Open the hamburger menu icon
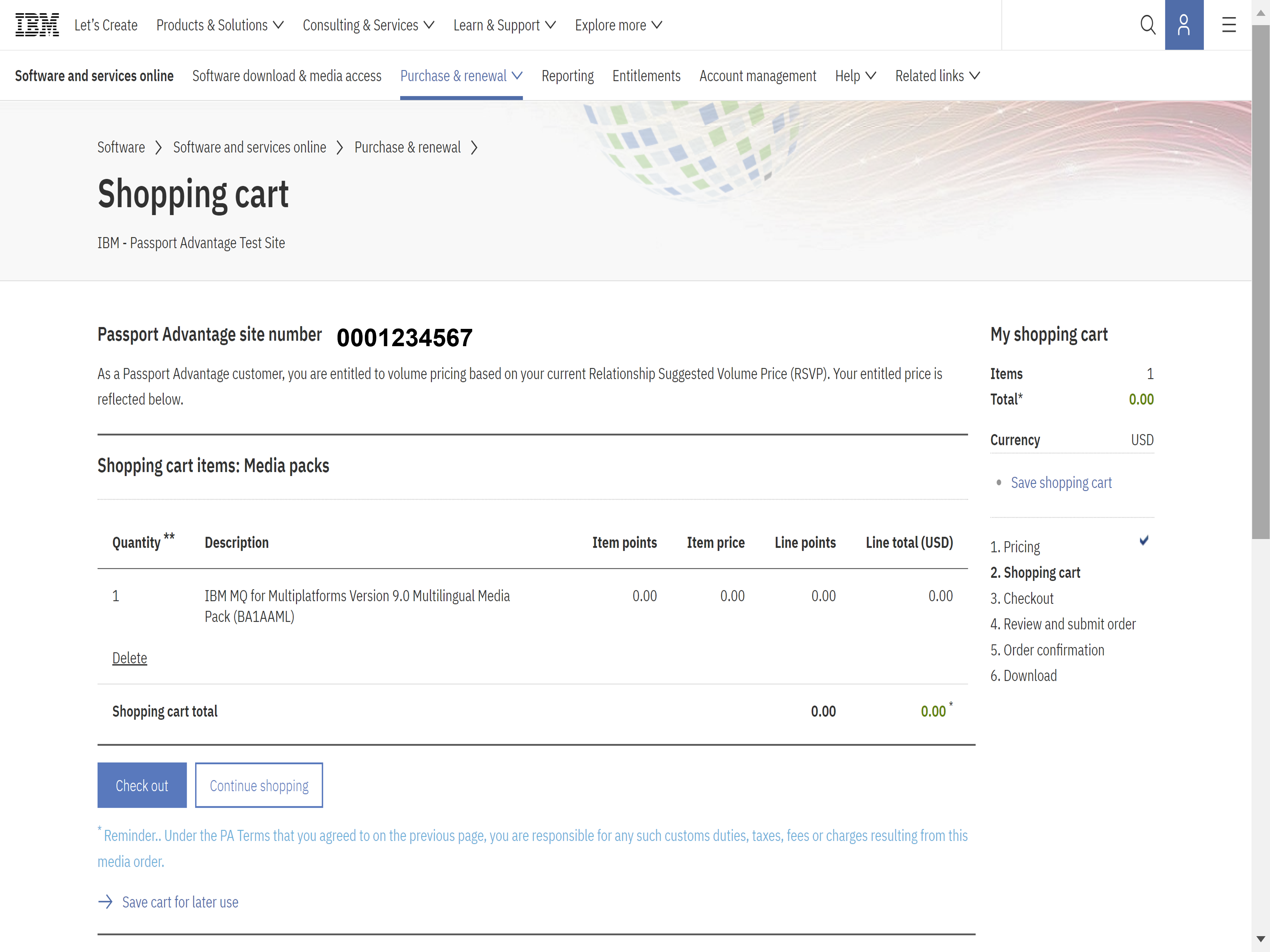The width and height of the screenshot is (1270, 952). [1229, 25]
